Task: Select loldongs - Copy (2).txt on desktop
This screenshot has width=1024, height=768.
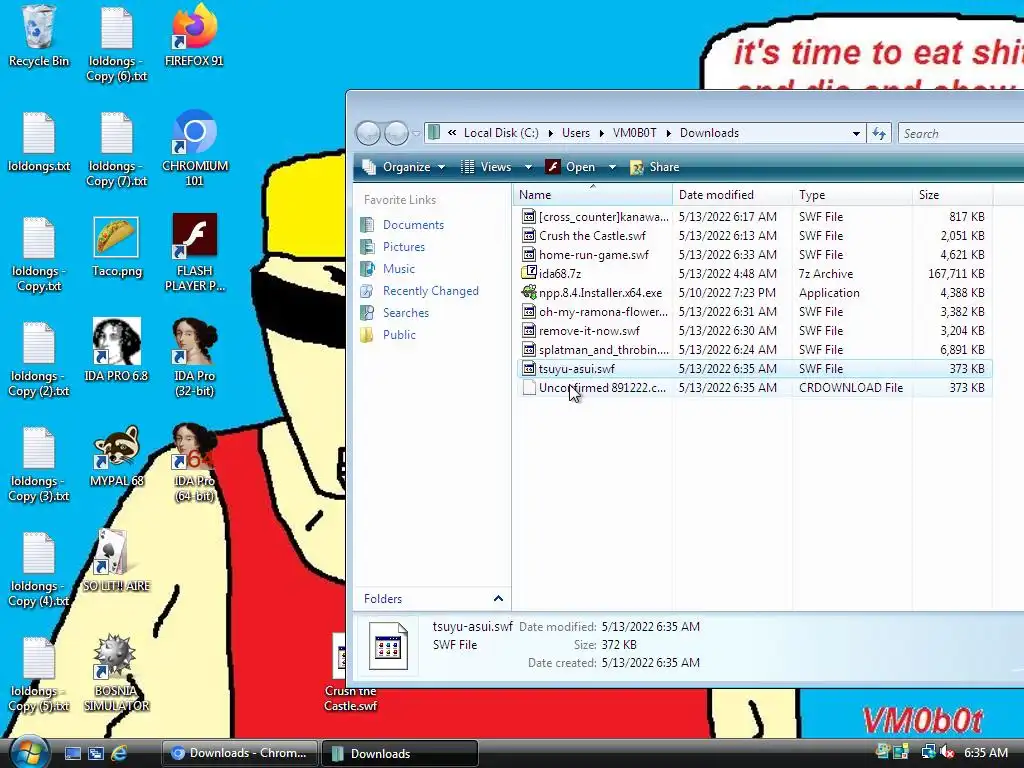Action: 39,359
